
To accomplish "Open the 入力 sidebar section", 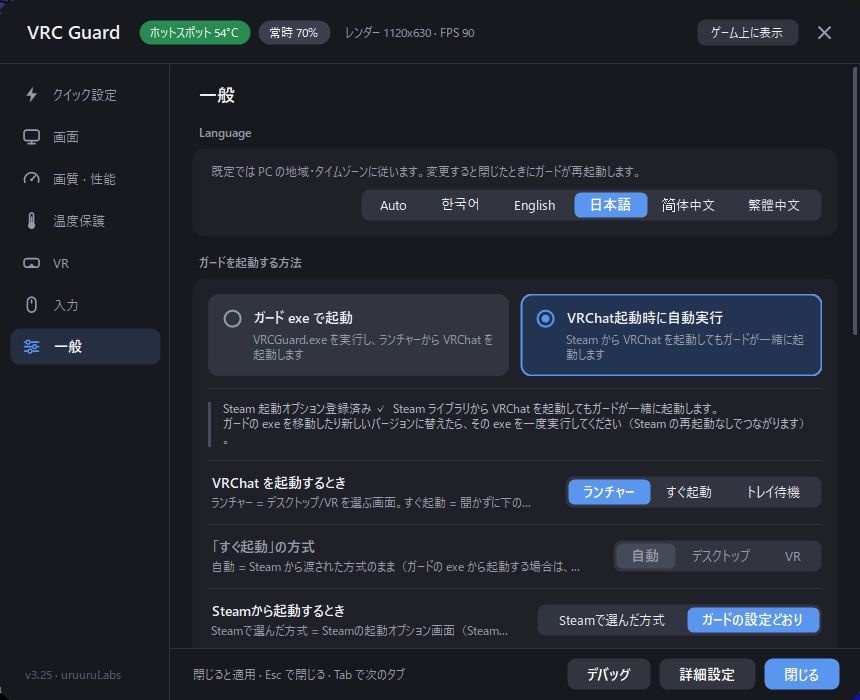I will pyautogui.click(x=86, y=304).
